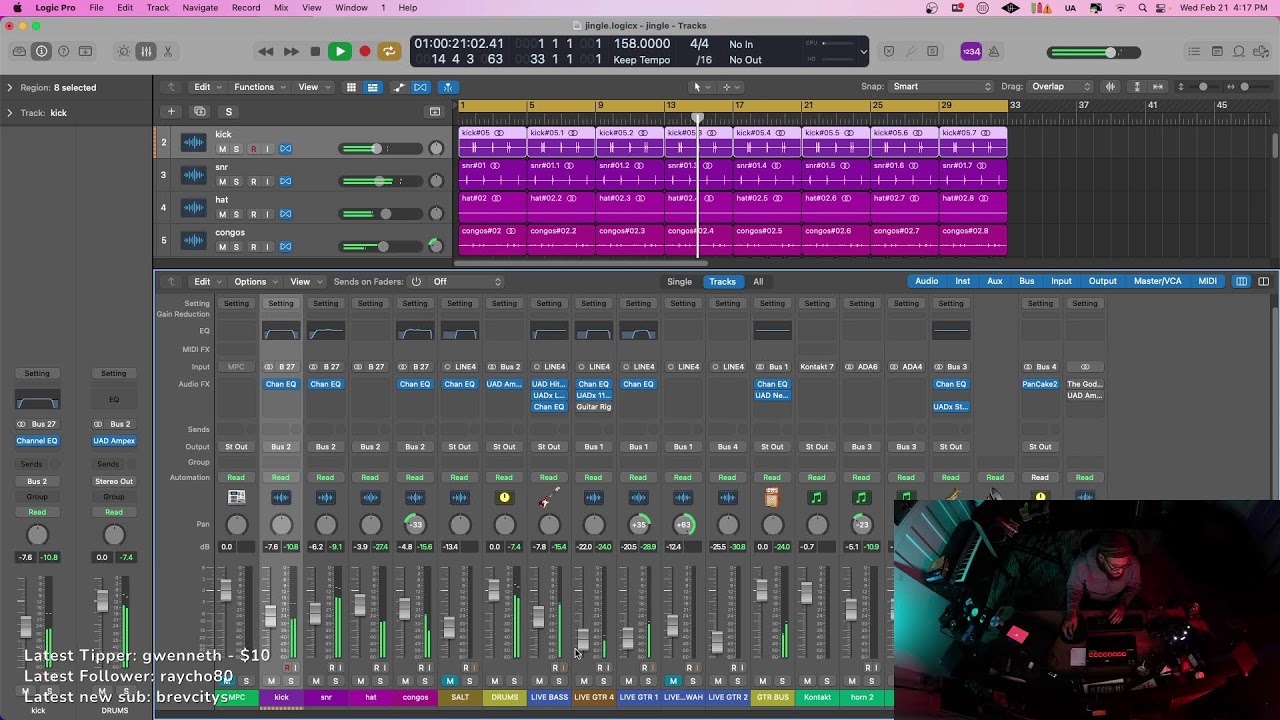This screenshot has height=720, width=1280.
Task: Open the media Browsers icon
Action: click(1261, 51)
